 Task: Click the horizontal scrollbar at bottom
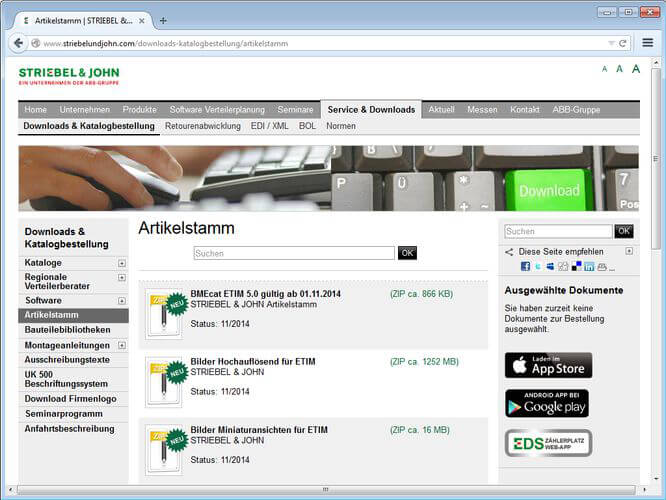click(326, 490)
